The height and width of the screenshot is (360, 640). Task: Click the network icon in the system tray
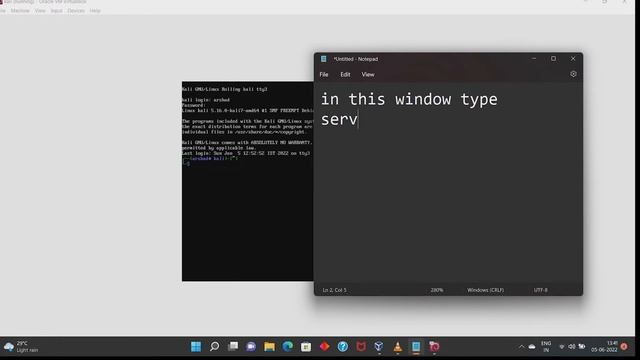562,347
